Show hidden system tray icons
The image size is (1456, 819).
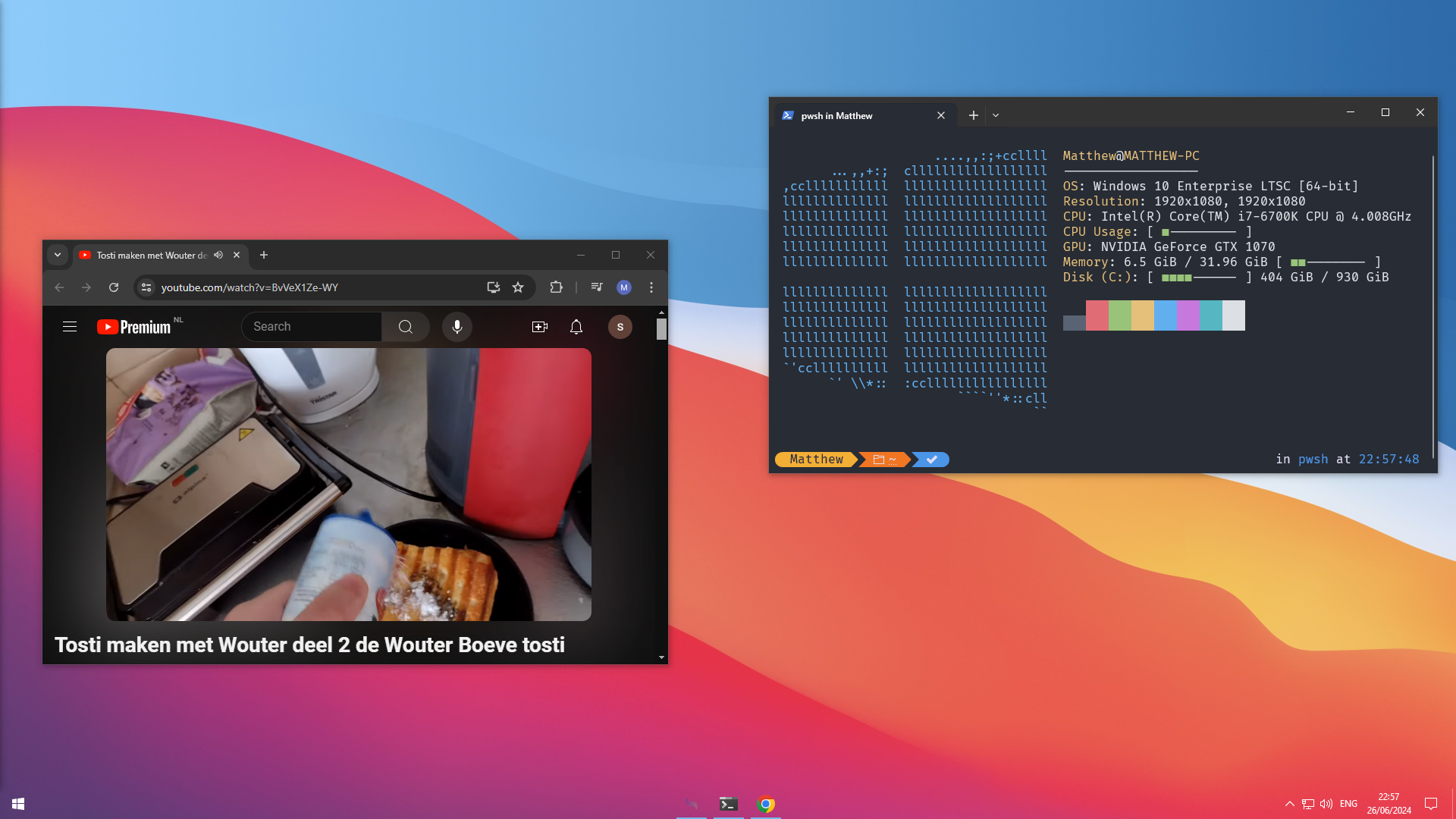coord(1289,804)
